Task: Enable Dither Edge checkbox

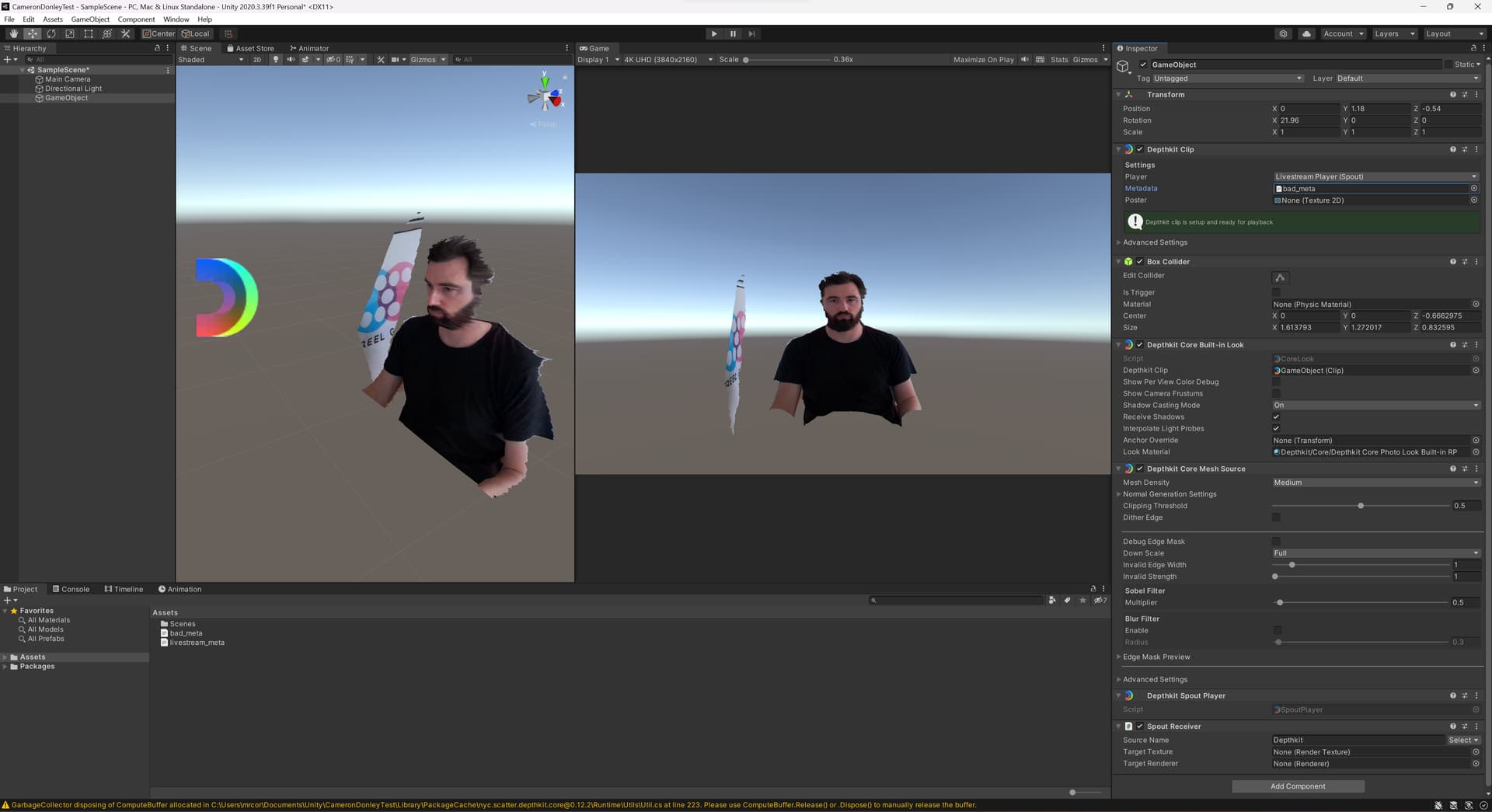Action: point(1276,518)
